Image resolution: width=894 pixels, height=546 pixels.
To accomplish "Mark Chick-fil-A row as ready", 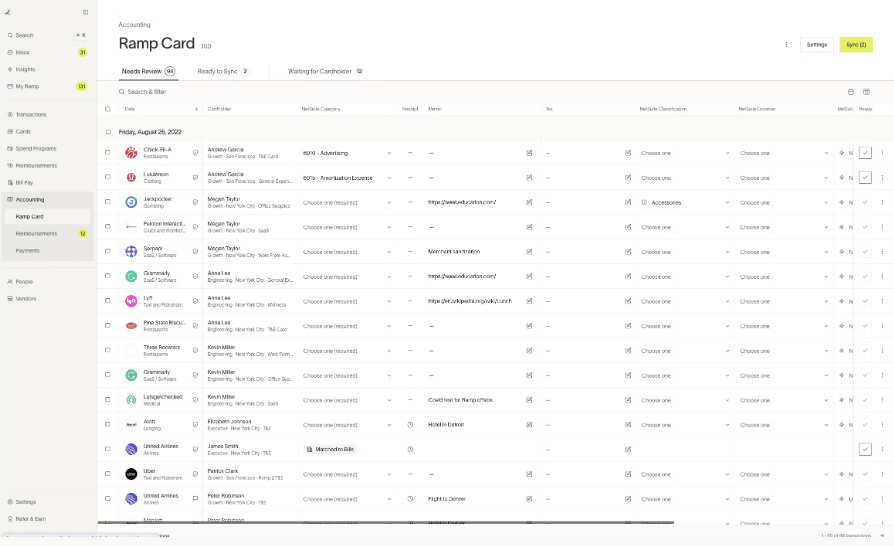I will point(865,153).
